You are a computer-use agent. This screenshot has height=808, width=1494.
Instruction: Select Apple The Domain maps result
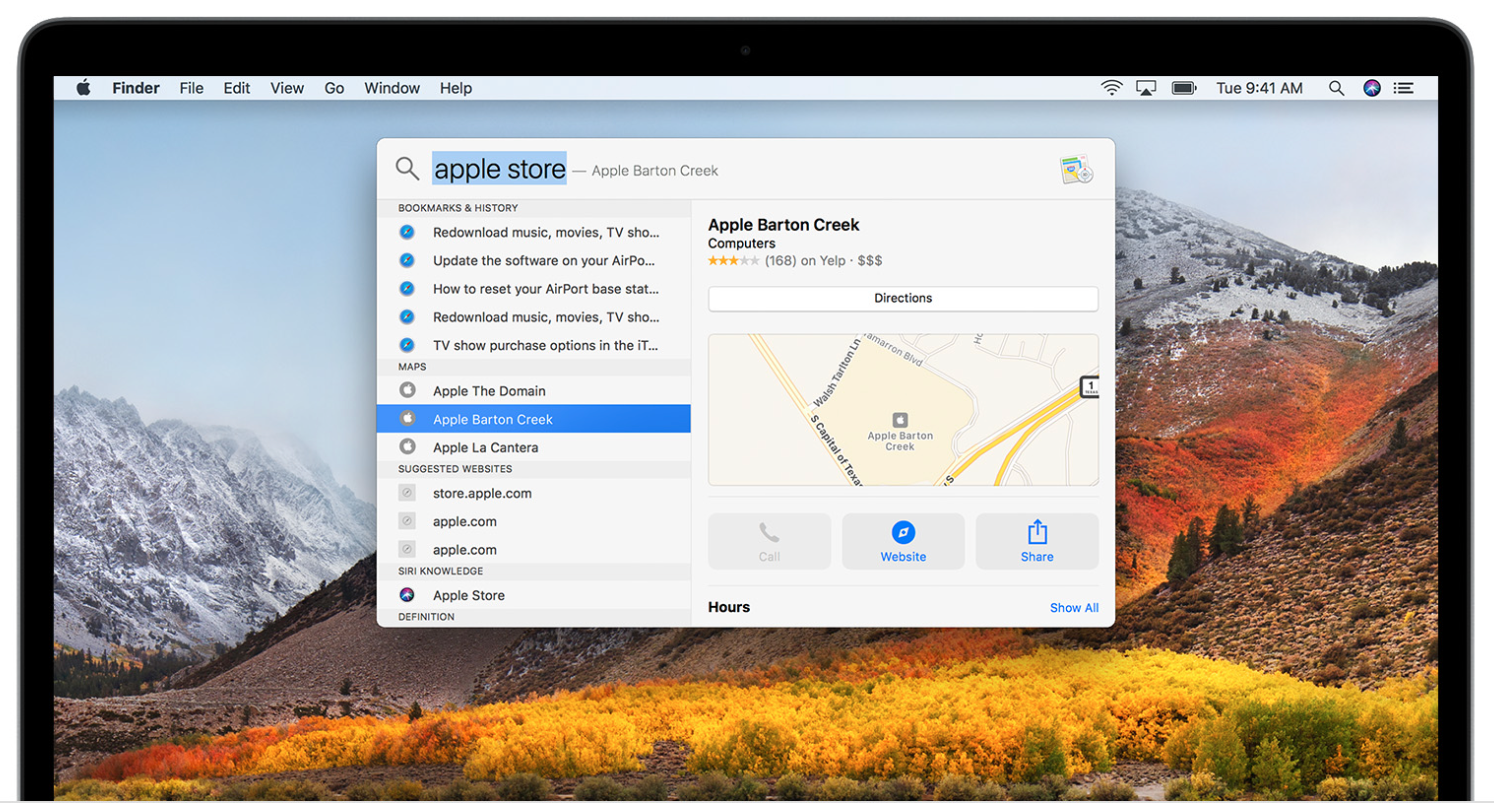click(489, 391)
